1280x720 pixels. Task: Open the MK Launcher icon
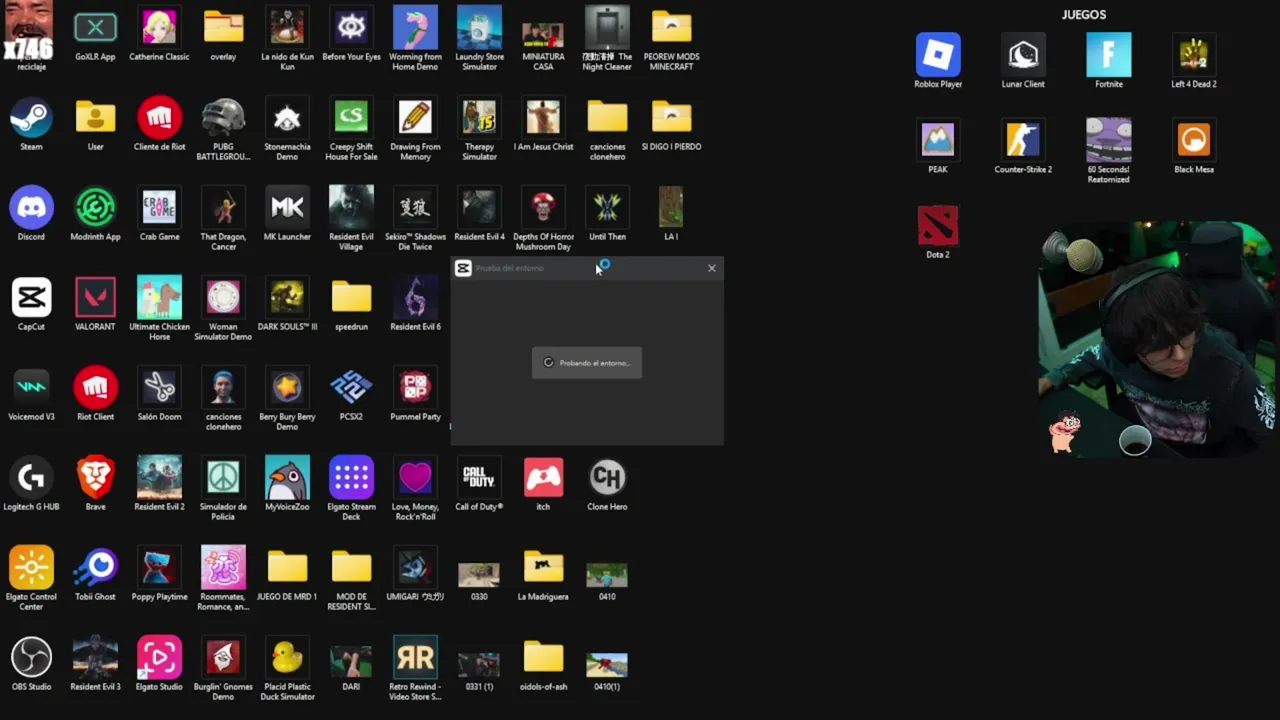click(x=287, y=208)
